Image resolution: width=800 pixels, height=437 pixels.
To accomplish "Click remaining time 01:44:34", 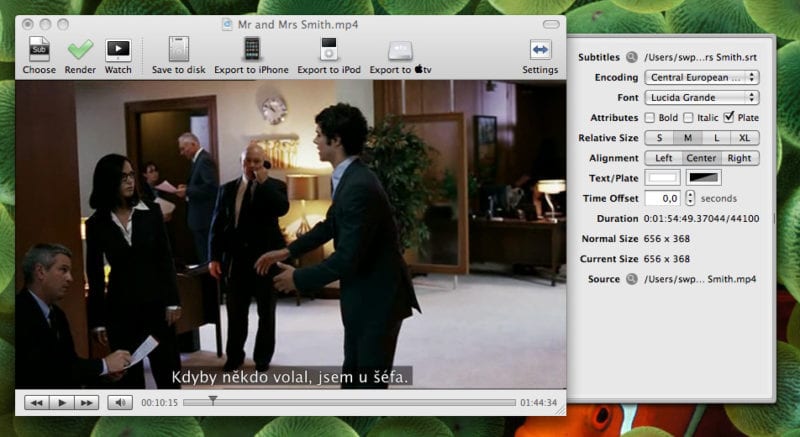I will [x=539, y=403].
